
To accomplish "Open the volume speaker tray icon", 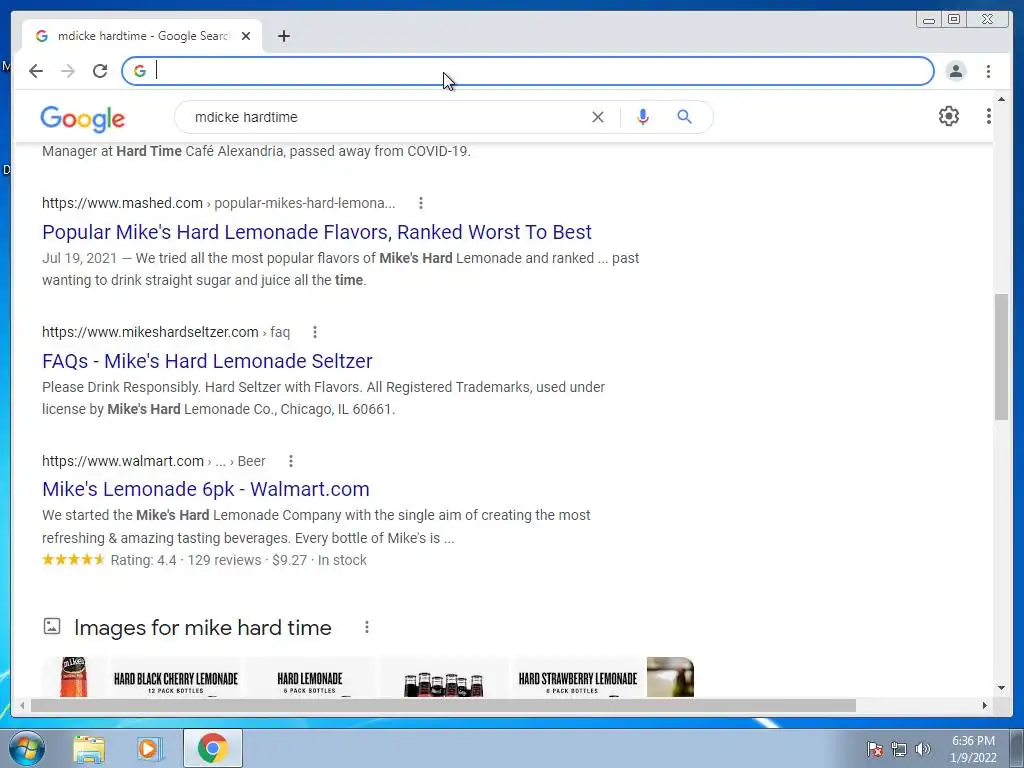I will (923, 749).
